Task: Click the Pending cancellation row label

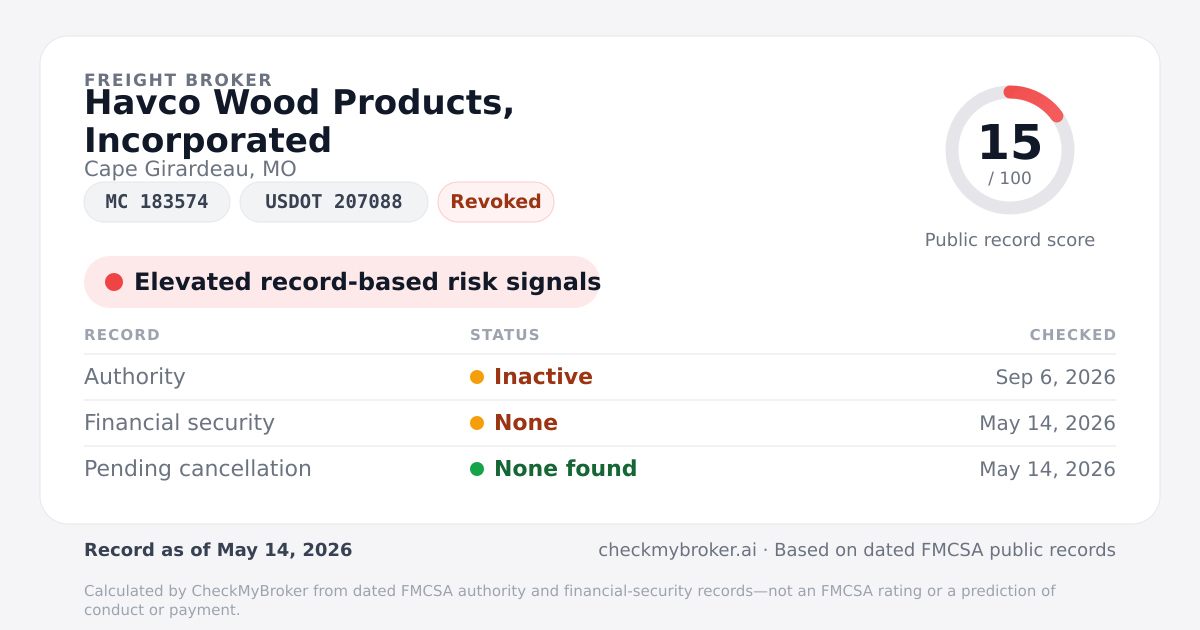Action: (x=198, y=469)
